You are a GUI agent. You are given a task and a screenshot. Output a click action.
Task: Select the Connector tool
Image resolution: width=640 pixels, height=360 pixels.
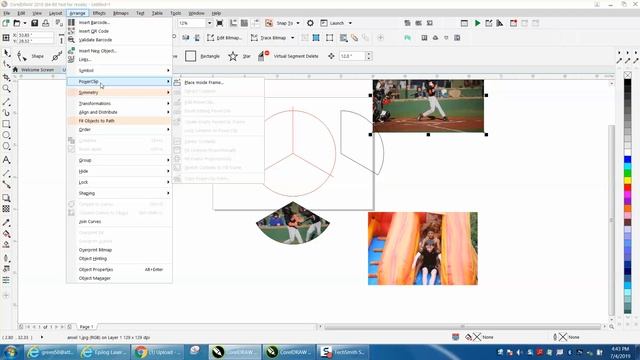6,184
